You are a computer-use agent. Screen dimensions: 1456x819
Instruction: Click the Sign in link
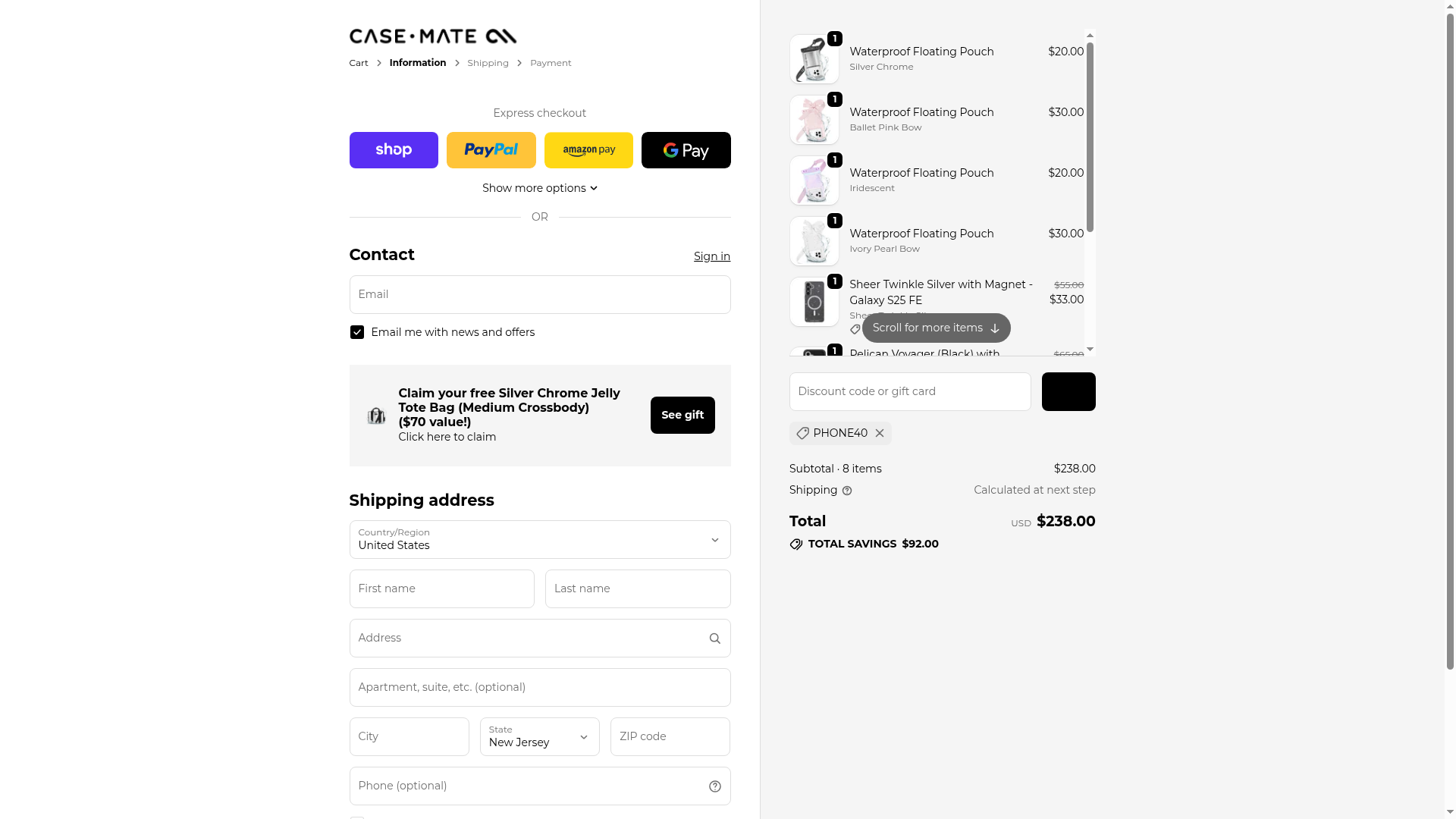point(711,256)
